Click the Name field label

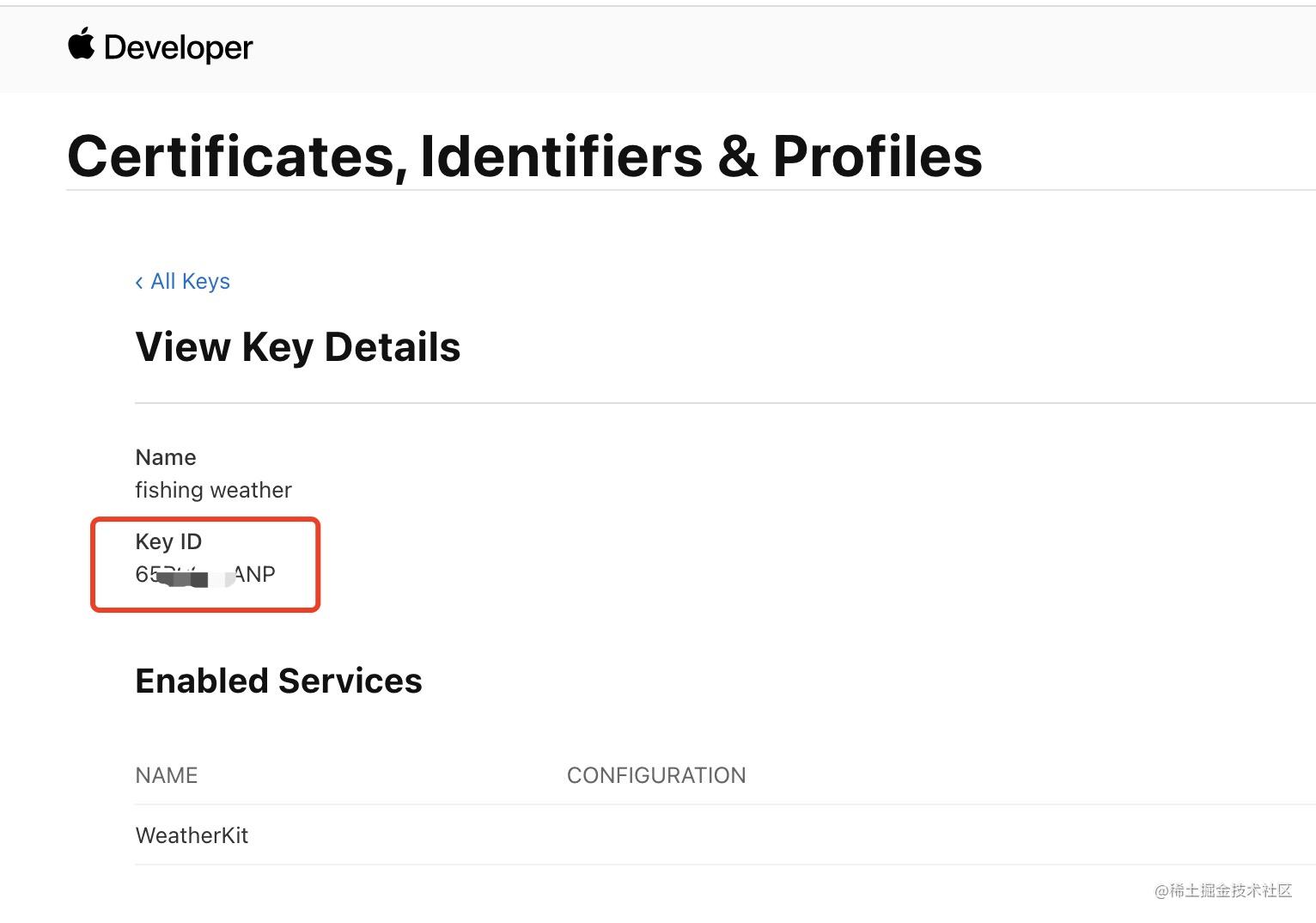click(166, 457)
